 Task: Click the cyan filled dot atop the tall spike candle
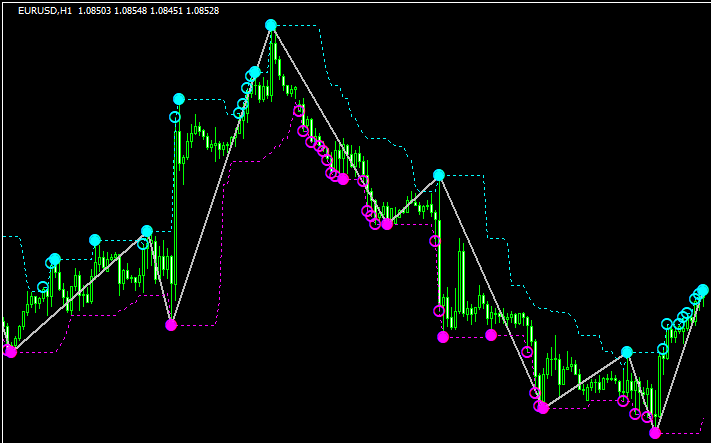click(179, 99)
